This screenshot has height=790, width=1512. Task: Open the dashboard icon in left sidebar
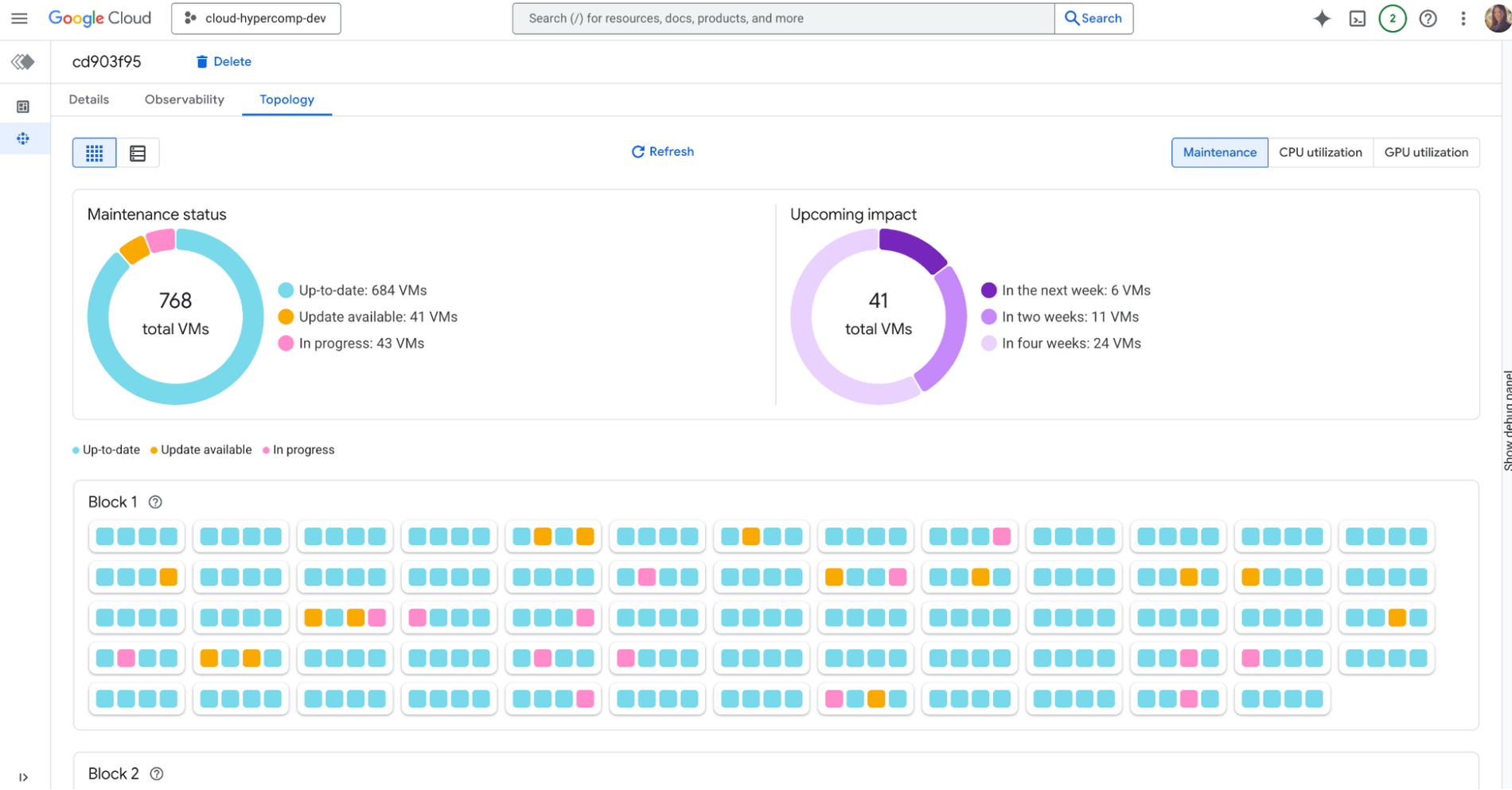24,105
